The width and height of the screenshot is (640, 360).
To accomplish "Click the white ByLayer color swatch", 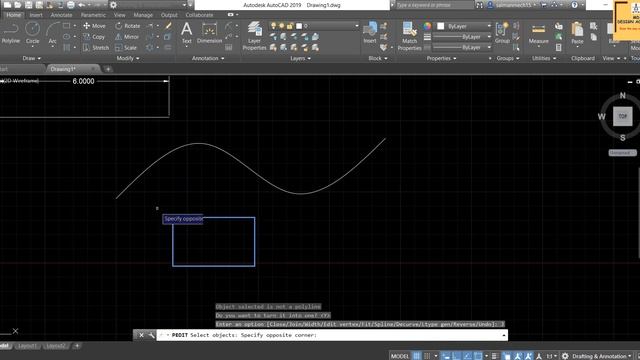I will click(x=440, y=26).
